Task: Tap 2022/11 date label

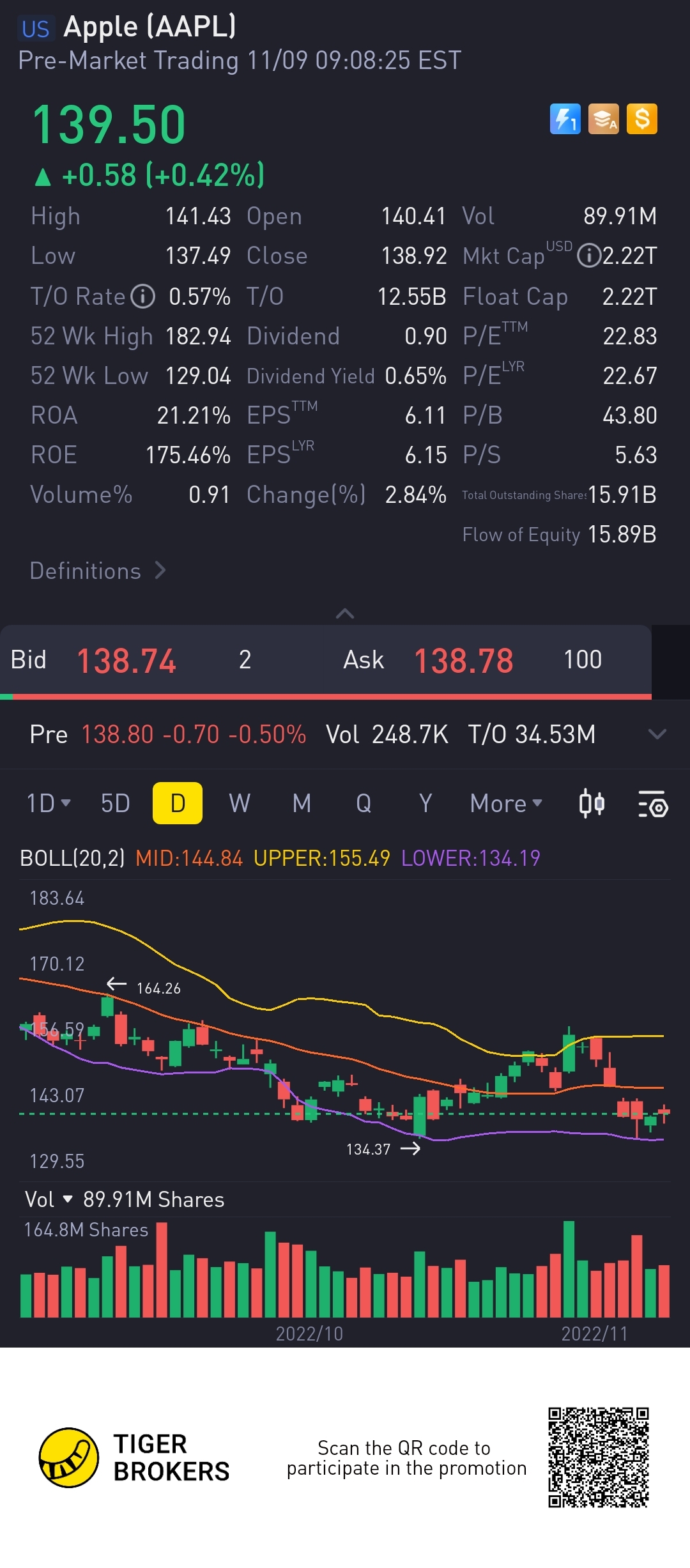Action: [x=594, y=1334]
